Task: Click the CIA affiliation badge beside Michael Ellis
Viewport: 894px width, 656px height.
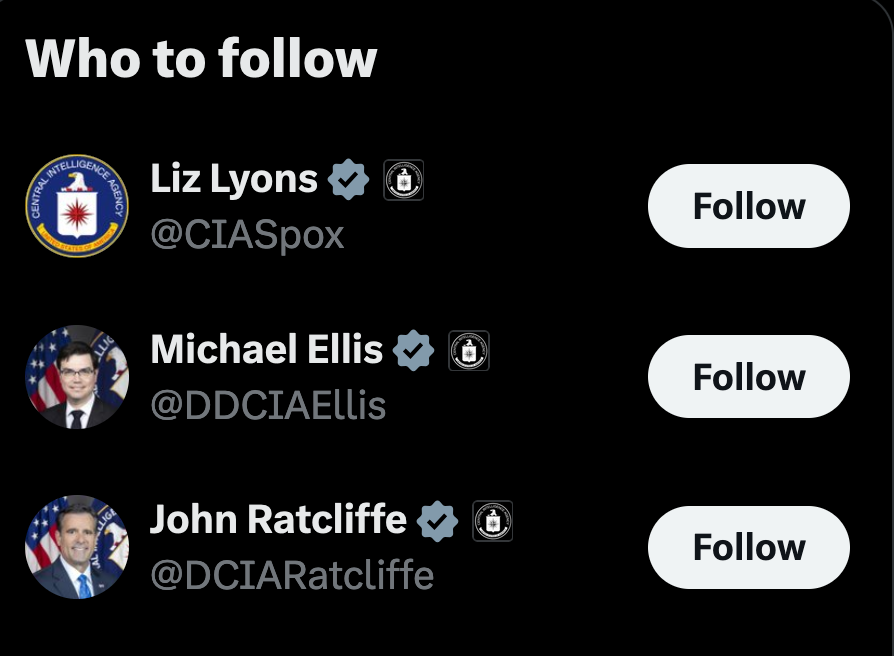Action: coord(469,350)
